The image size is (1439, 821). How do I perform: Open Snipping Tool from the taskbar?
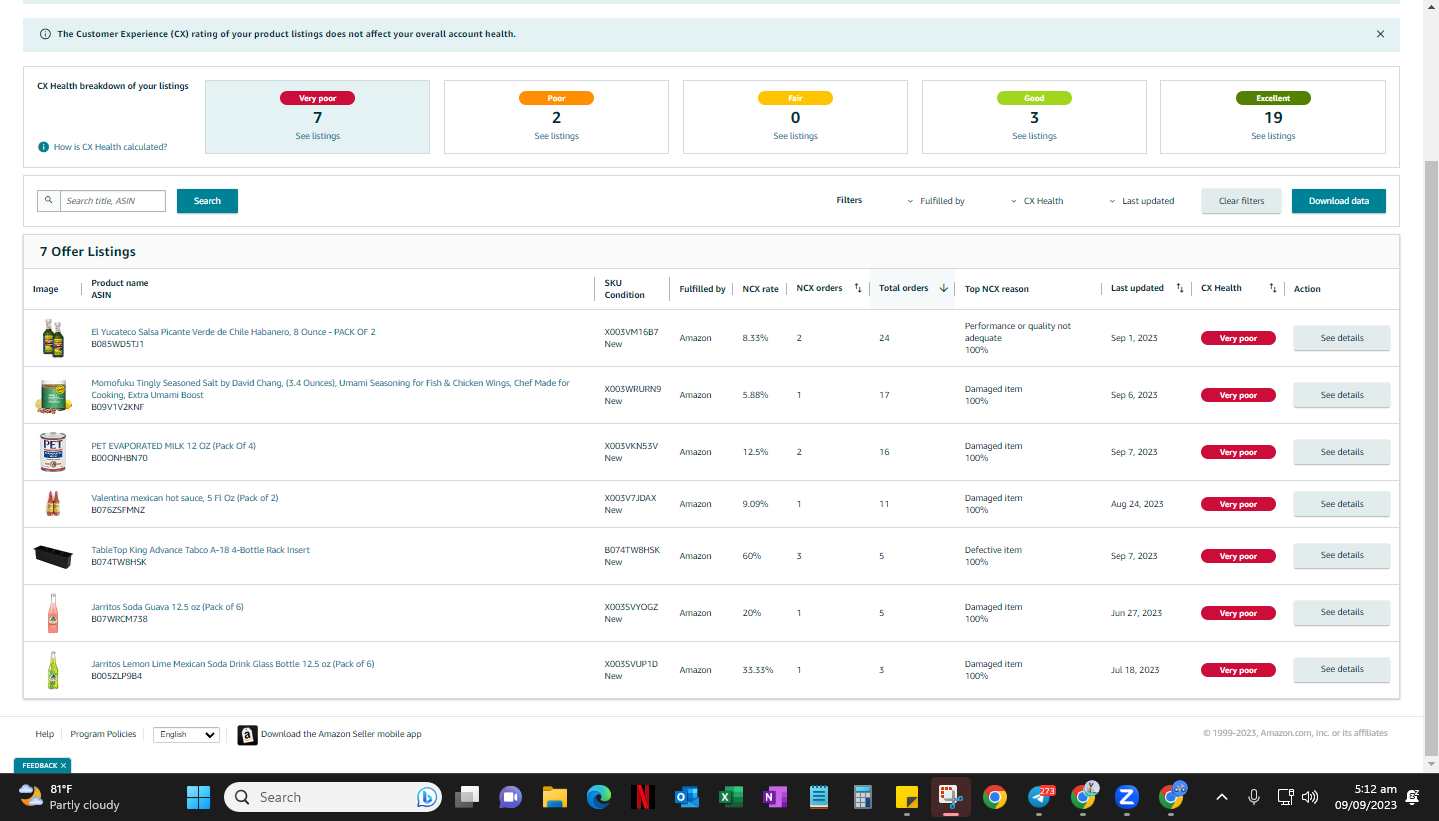click(950, 797)
